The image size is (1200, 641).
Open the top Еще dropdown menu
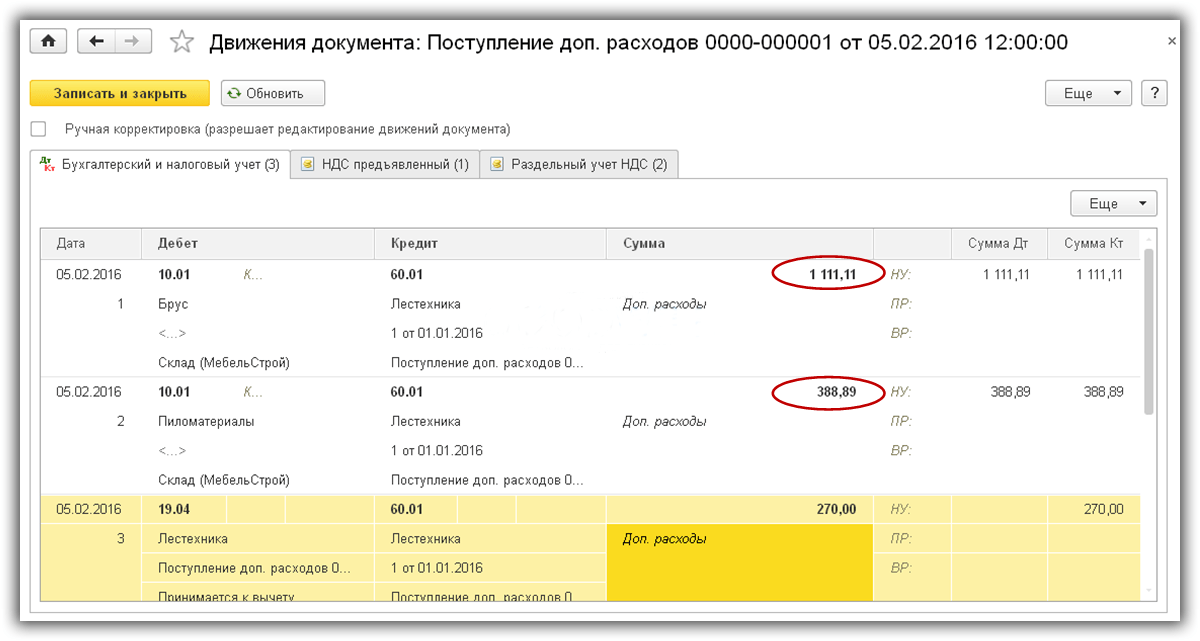click(x=1088, y=93)
